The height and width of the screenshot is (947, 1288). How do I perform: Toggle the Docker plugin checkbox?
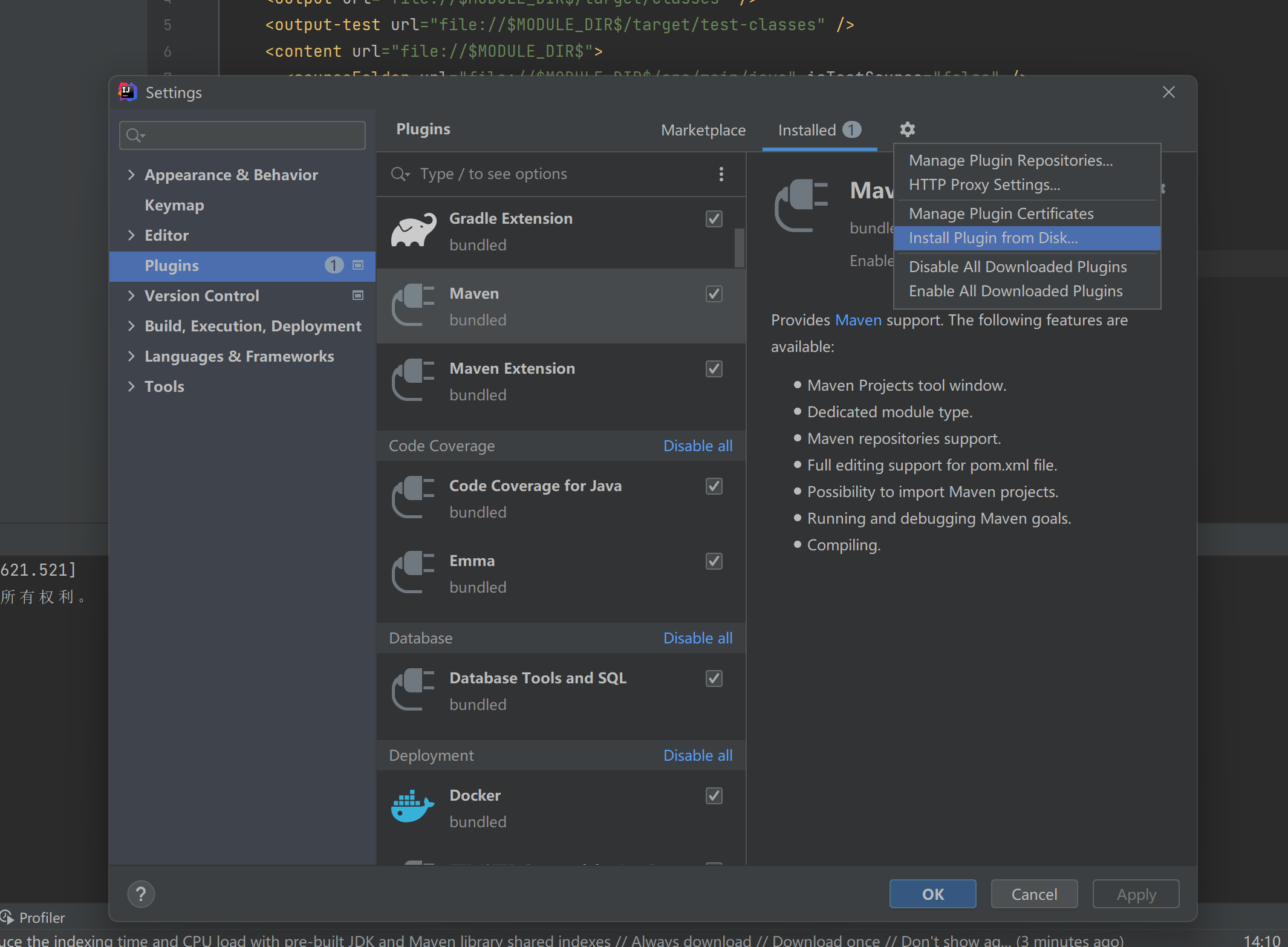pos(714,796)
